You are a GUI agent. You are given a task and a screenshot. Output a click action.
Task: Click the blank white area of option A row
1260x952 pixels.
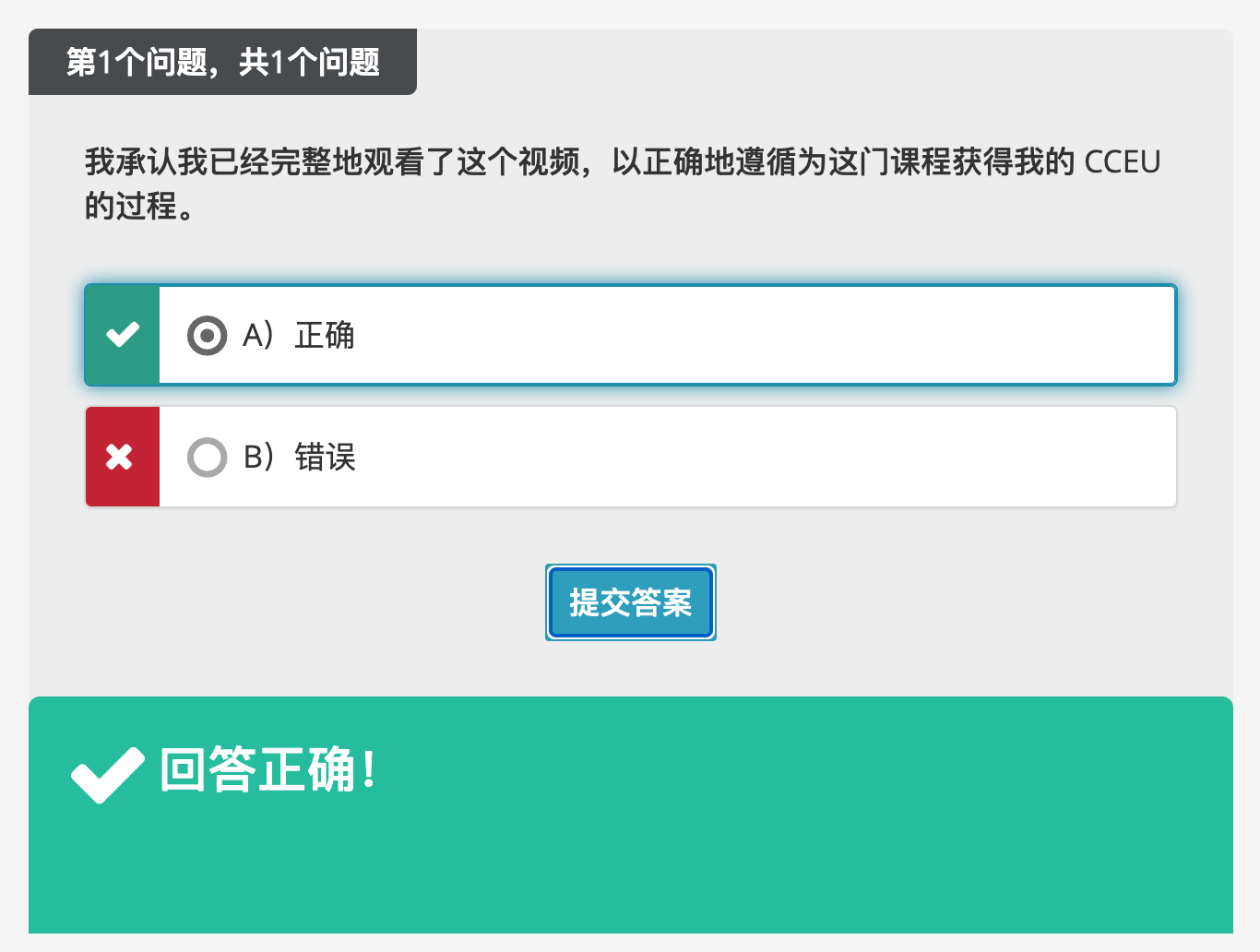click(x=738, y=335)
